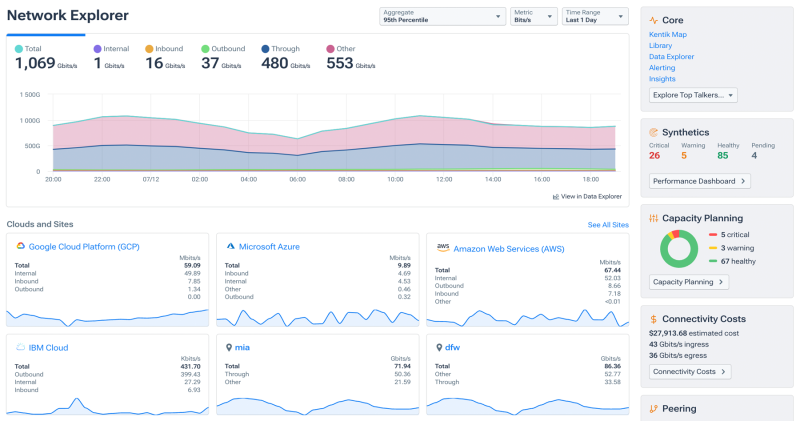Click the Through 480 Gbits/s value
The width and height of the screenshot is (800, 421).
click(x=286, y=63)
